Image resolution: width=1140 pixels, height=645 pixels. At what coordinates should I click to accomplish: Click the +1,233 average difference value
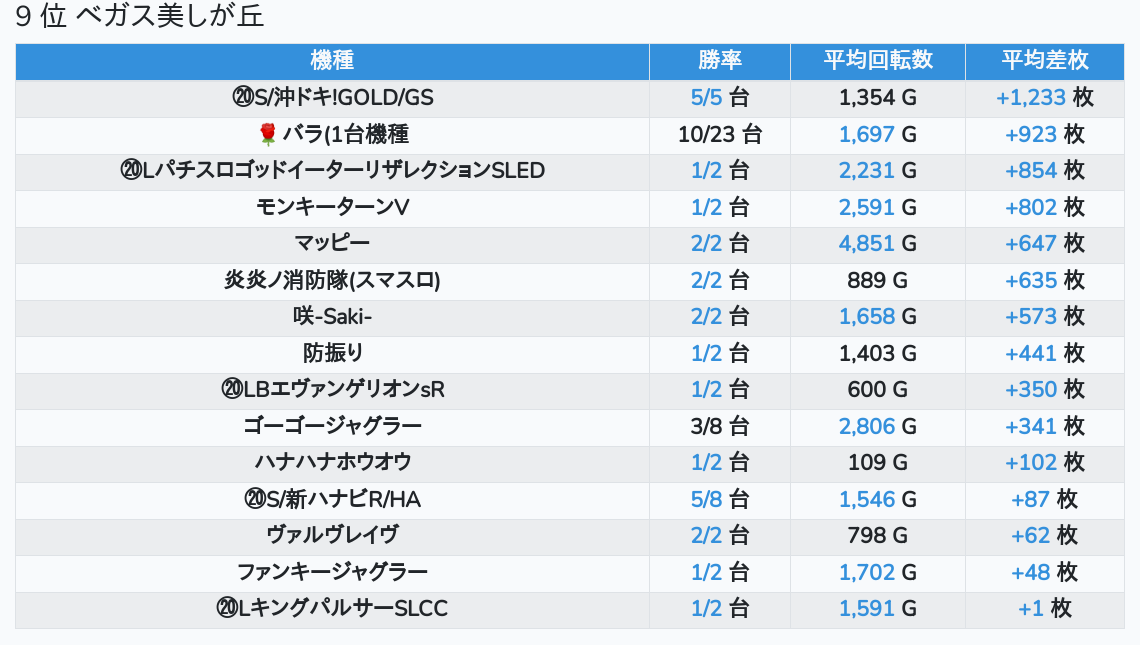pos(1030,98)
